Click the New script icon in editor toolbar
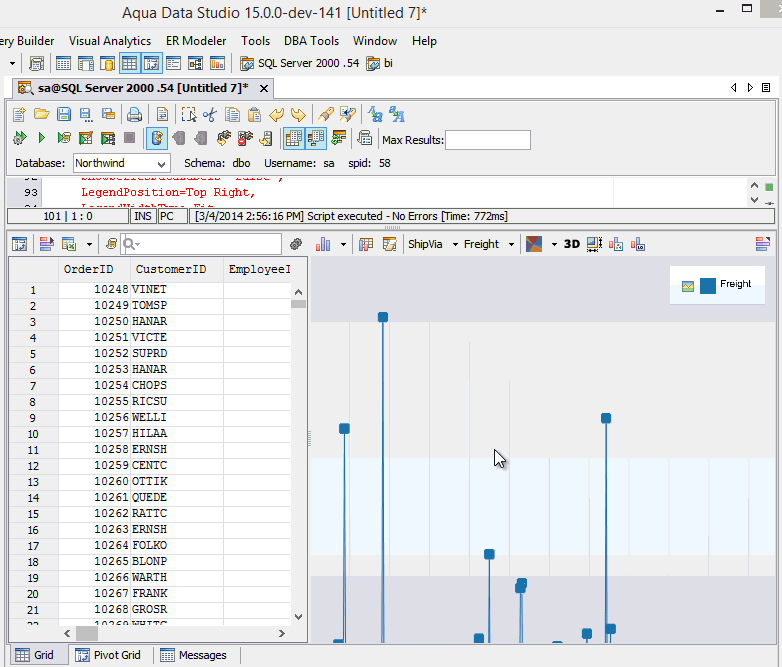 click(19, 115)
